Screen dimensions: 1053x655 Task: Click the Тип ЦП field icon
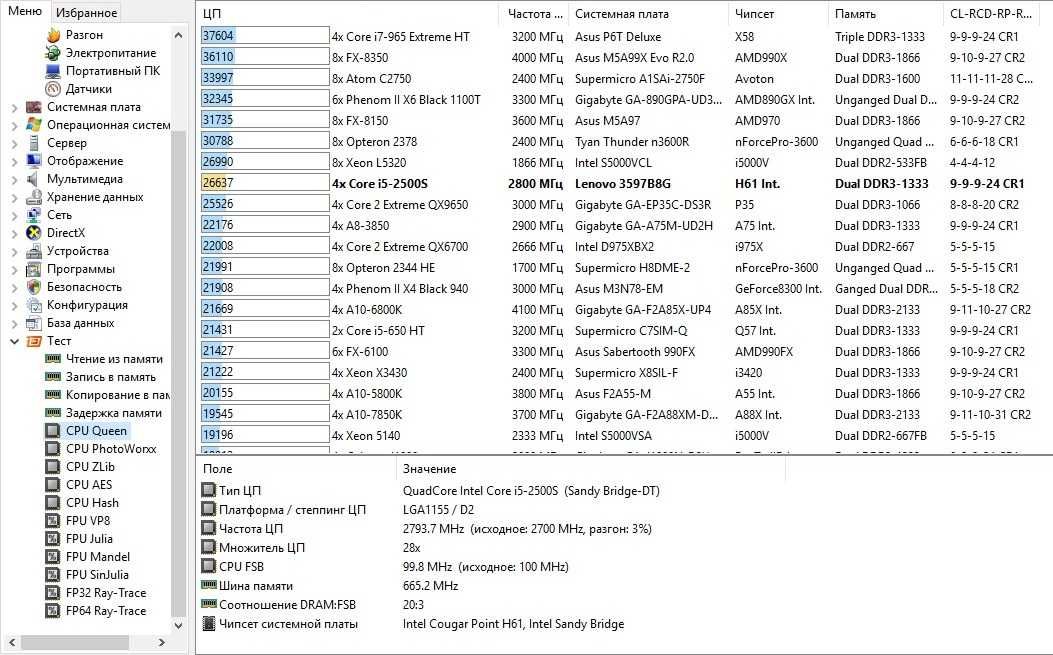pyautogui.click(x=209, y=490)
